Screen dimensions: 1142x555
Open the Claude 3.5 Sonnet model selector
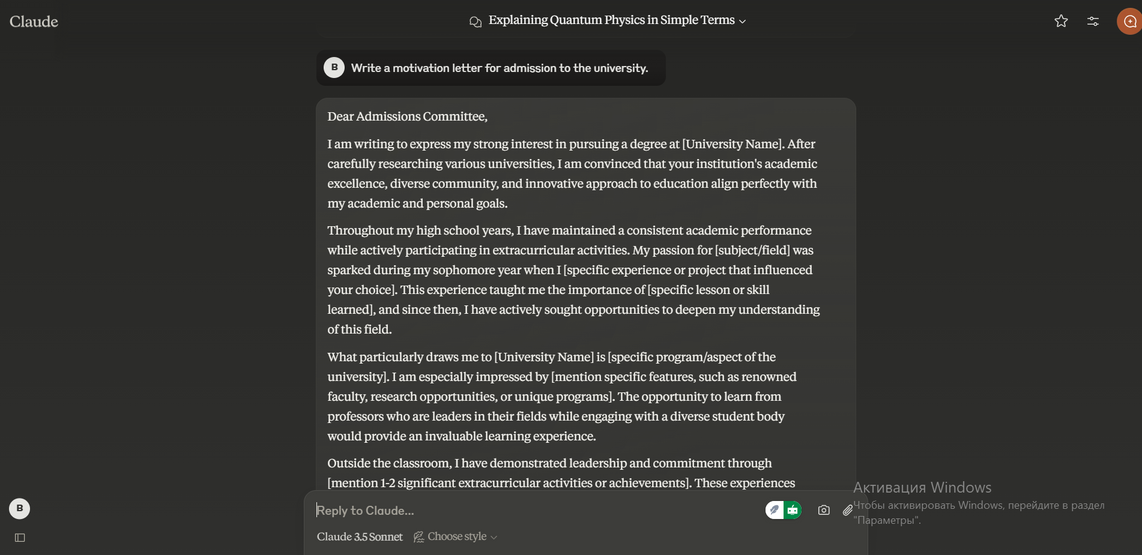(x=359, y=537)
